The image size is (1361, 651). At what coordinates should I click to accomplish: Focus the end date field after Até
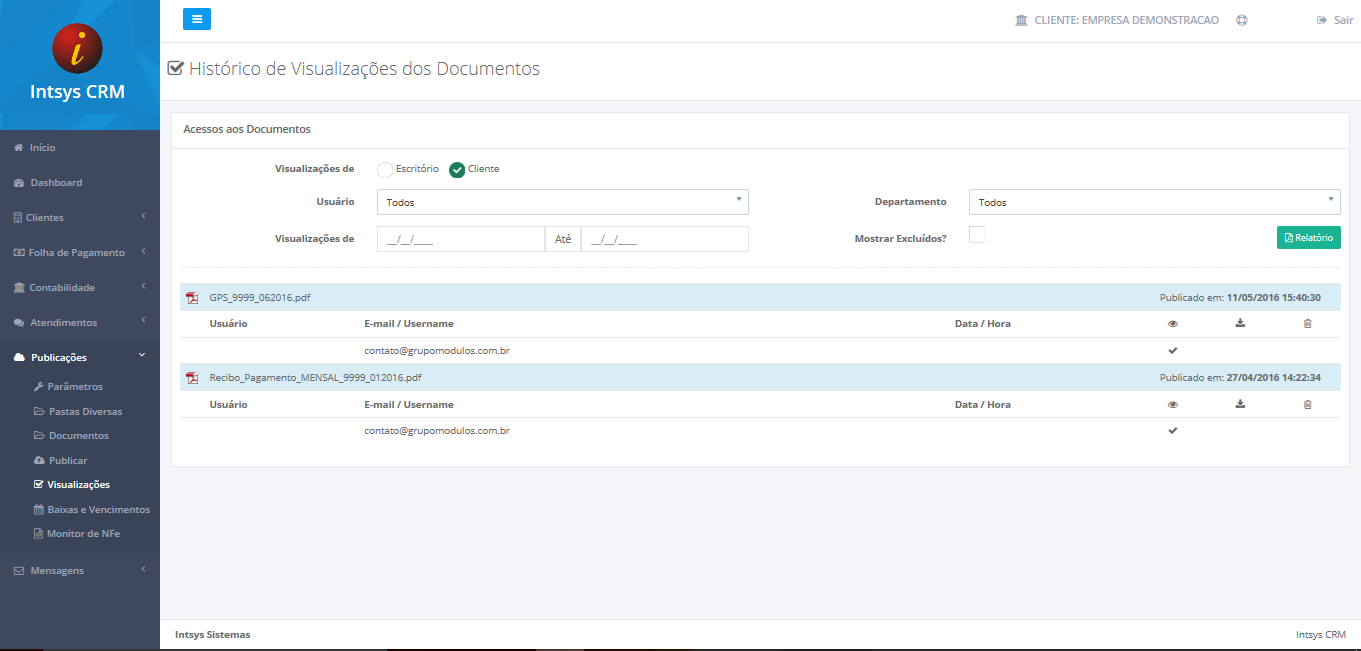pyautogui.click(x=665, y=239)
